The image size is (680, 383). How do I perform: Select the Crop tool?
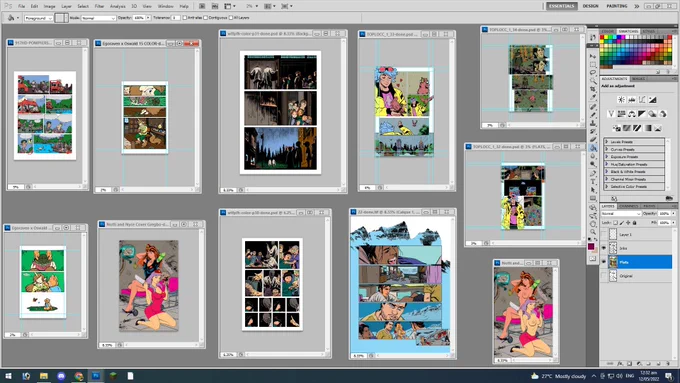593,89
